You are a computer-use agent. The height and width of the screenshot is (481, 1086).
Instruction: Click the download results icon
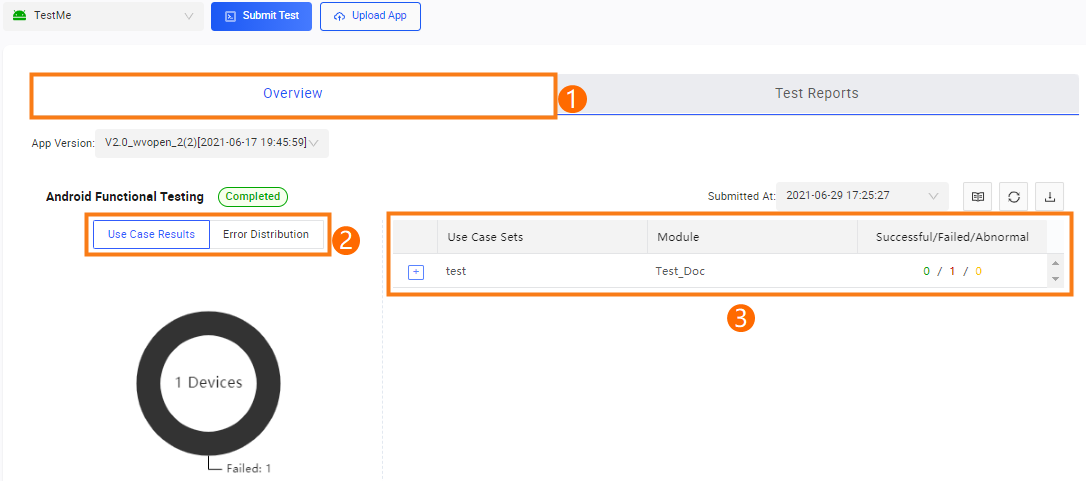click(x=1050, y=196)
